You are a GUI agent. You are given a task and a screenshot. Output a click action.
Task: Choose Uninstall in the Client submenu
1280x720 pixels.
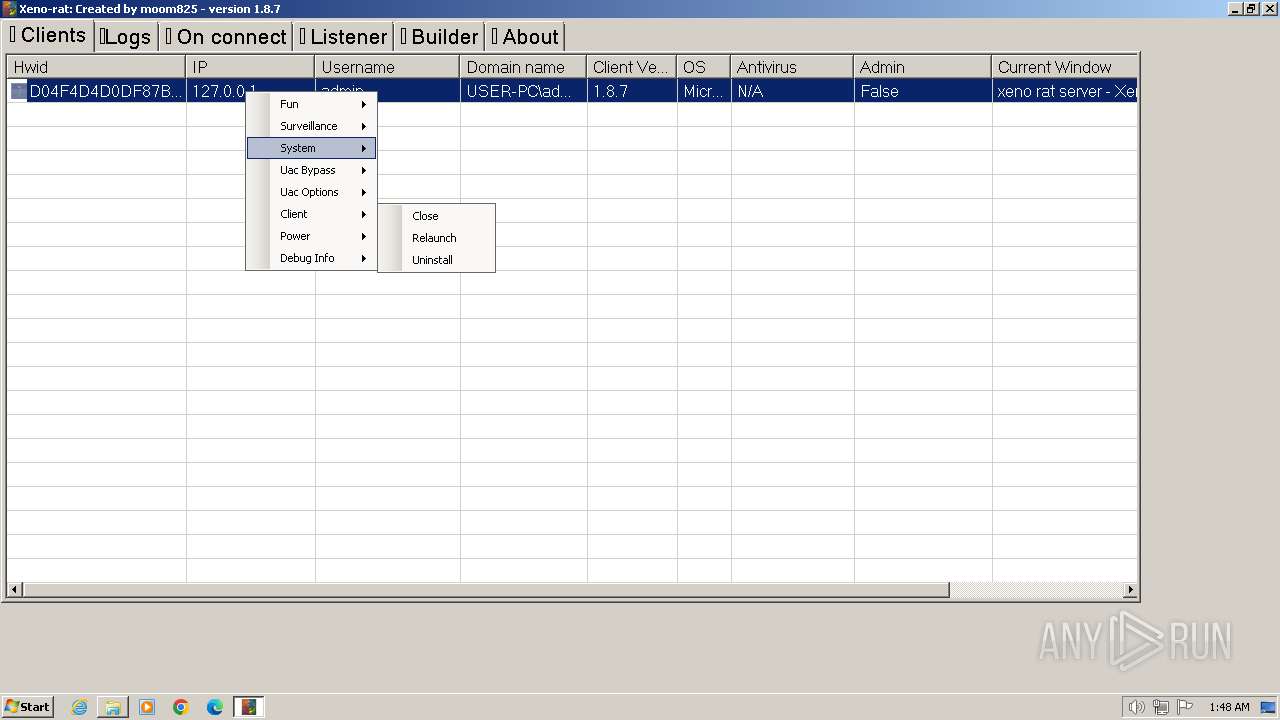click(436, 260)
